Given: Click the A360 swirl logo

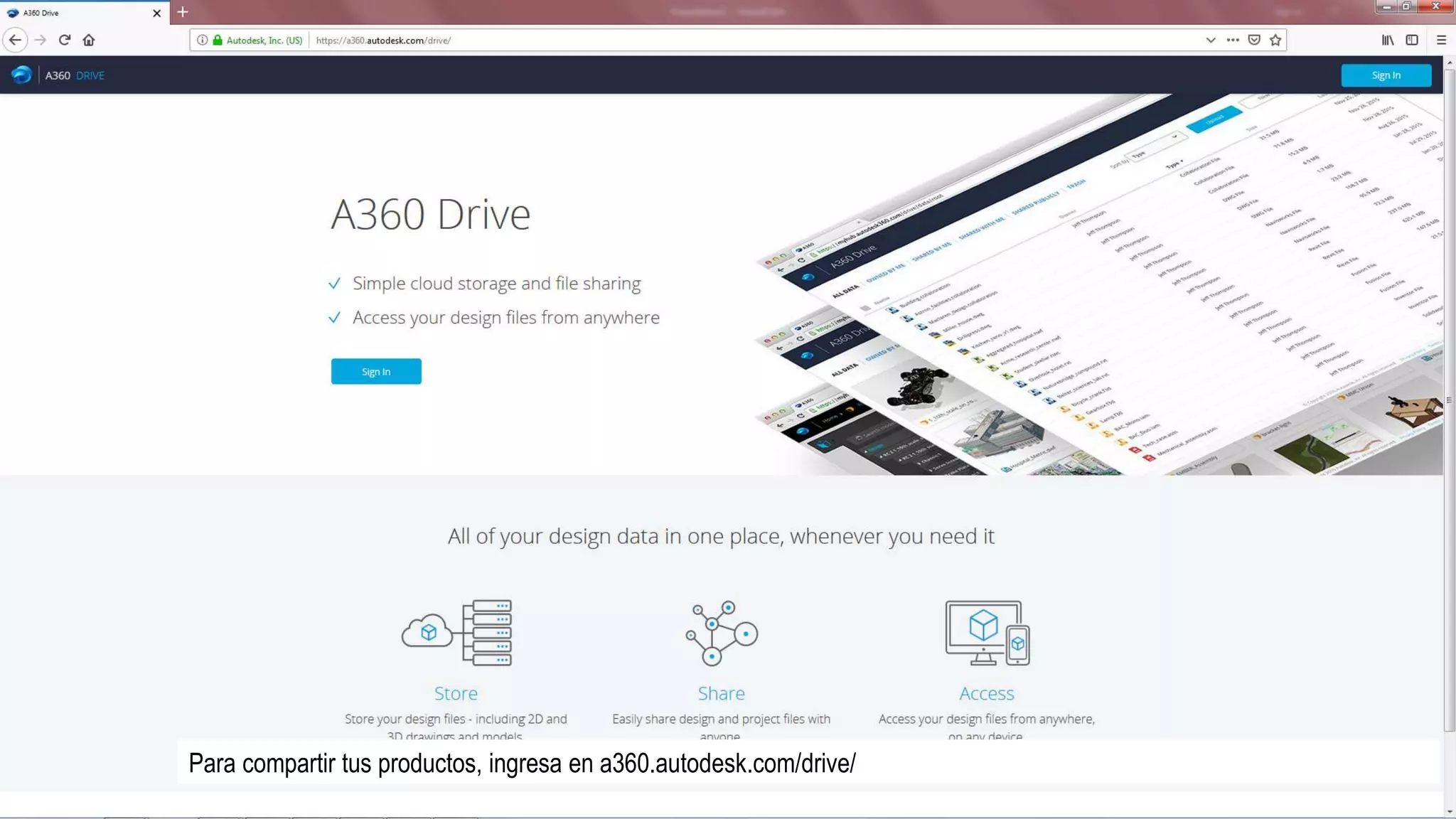Looking at the screenshot, I should pos(21,75).
